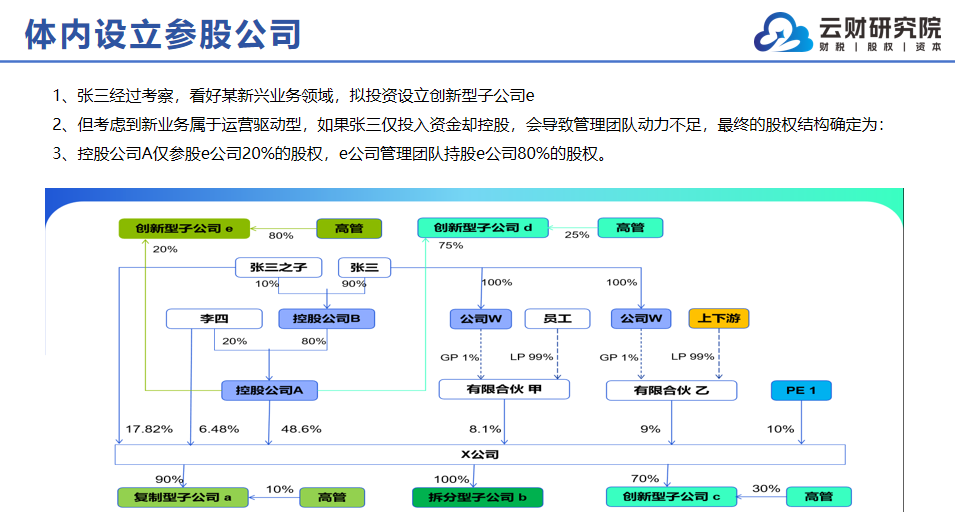Select the 复制型子公司 a box
Image resolution: width=955 pixels, height=512 pixels.
point(183,497)
